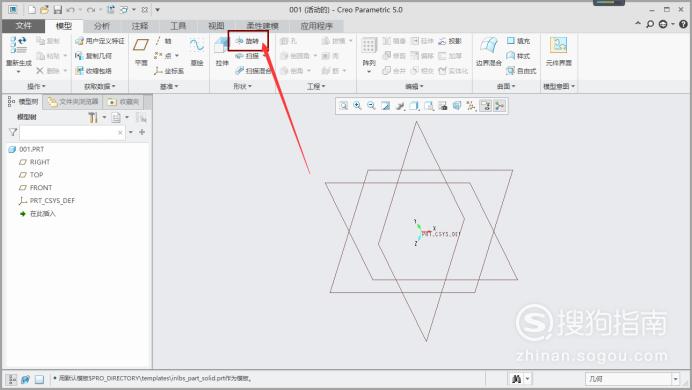Toggle datum display filters in graphics toolbar
692x390 pixels.
pos(471,105)
